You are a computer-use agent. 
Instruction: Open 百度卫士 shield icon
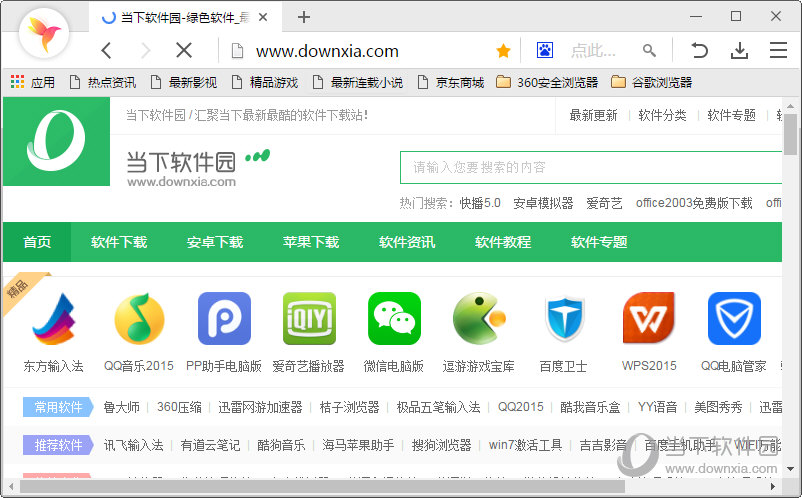coord(564,319)
